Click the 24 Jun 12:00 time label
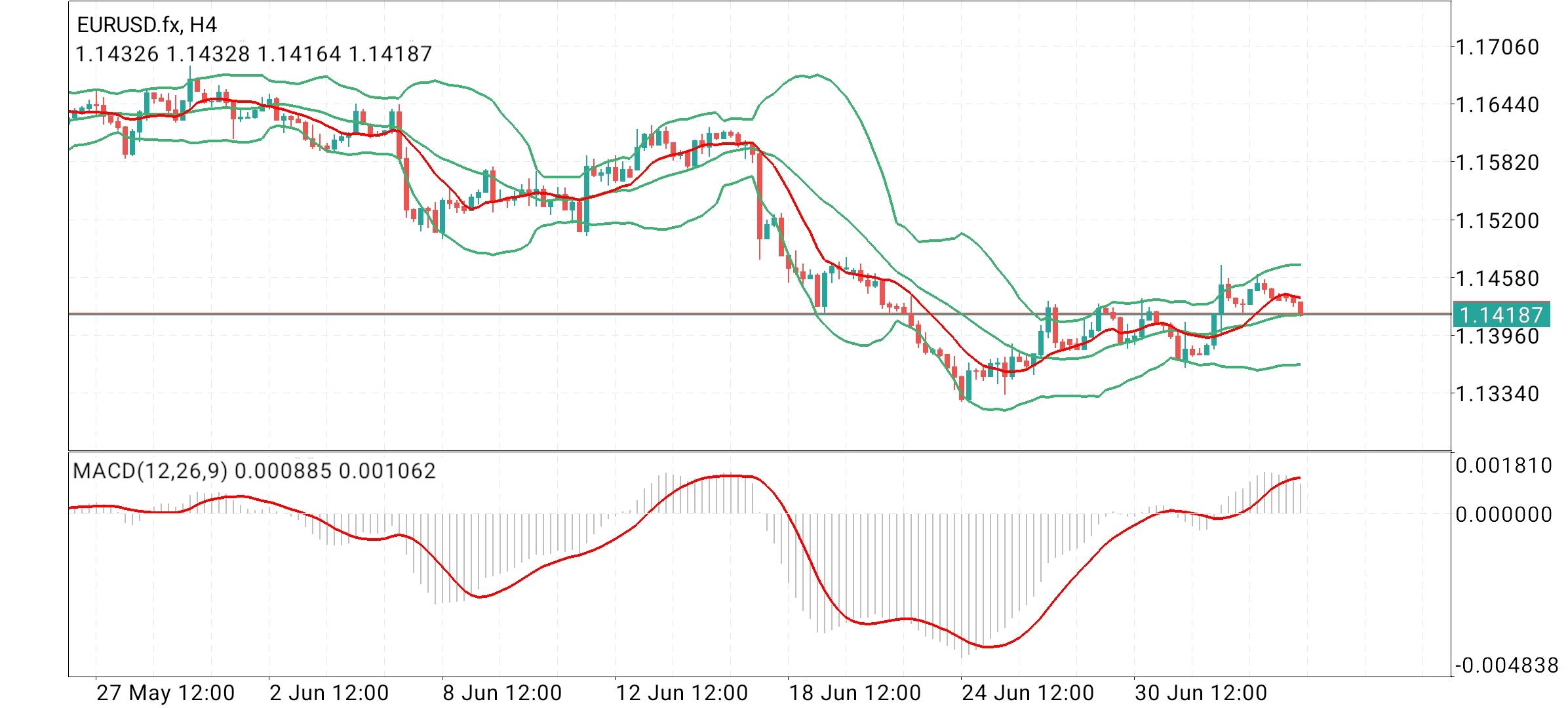Viewport: 1568px width, 708px height. click(1028, 693)
